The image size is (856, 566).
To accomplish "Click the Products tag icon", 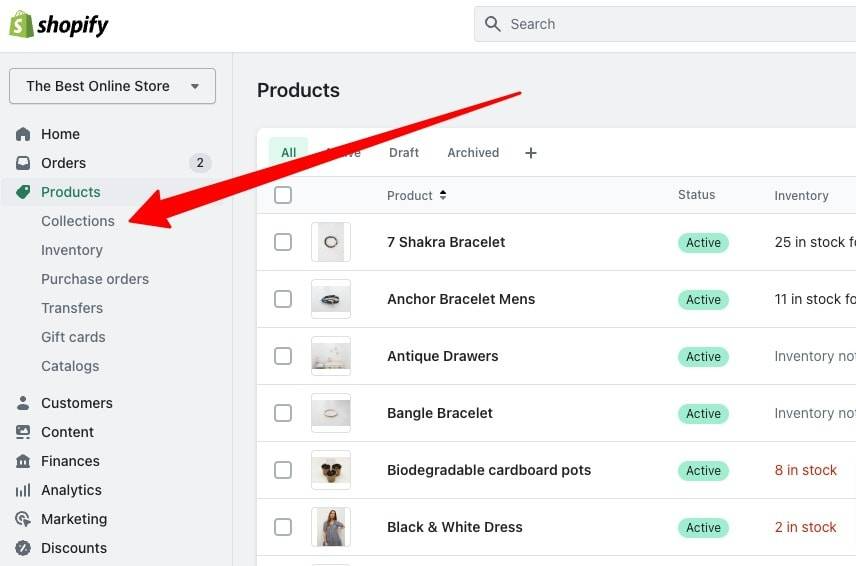I will [23, 192].
